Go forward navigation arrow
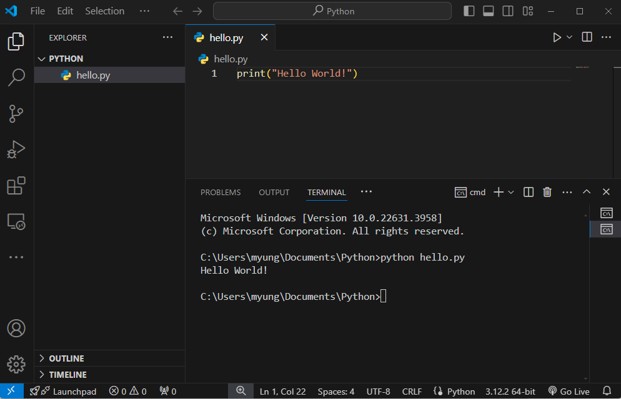Image resolution: width=621 pixels, height=399 pixels. 197,11
